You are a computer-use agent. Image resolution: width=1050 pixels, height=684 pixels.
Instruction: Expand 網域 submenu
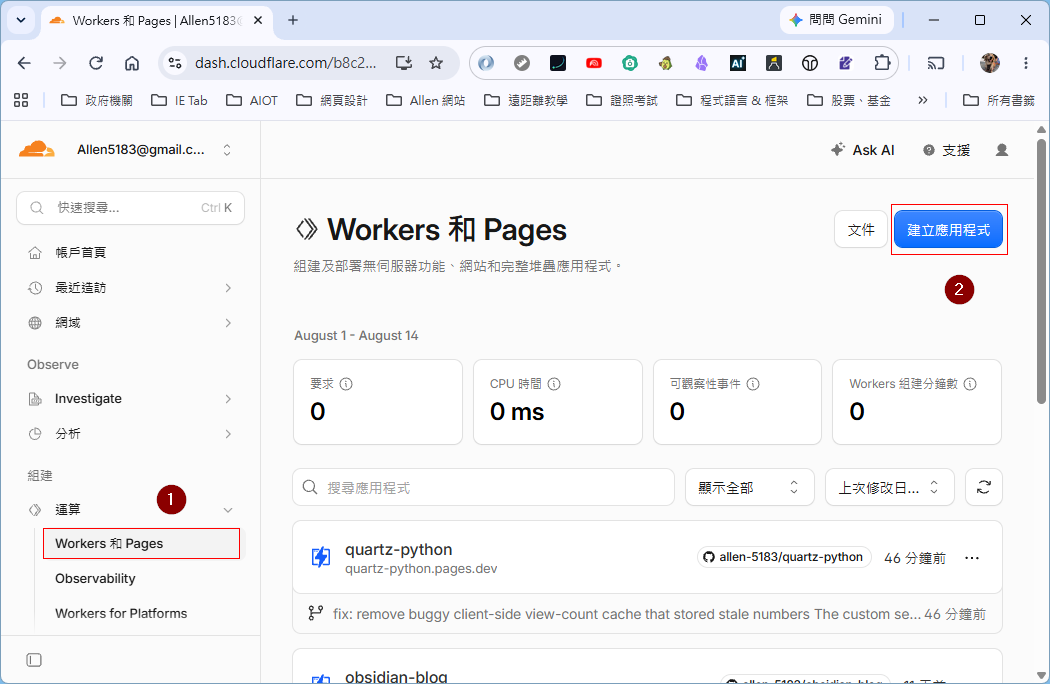coord(228,323)
